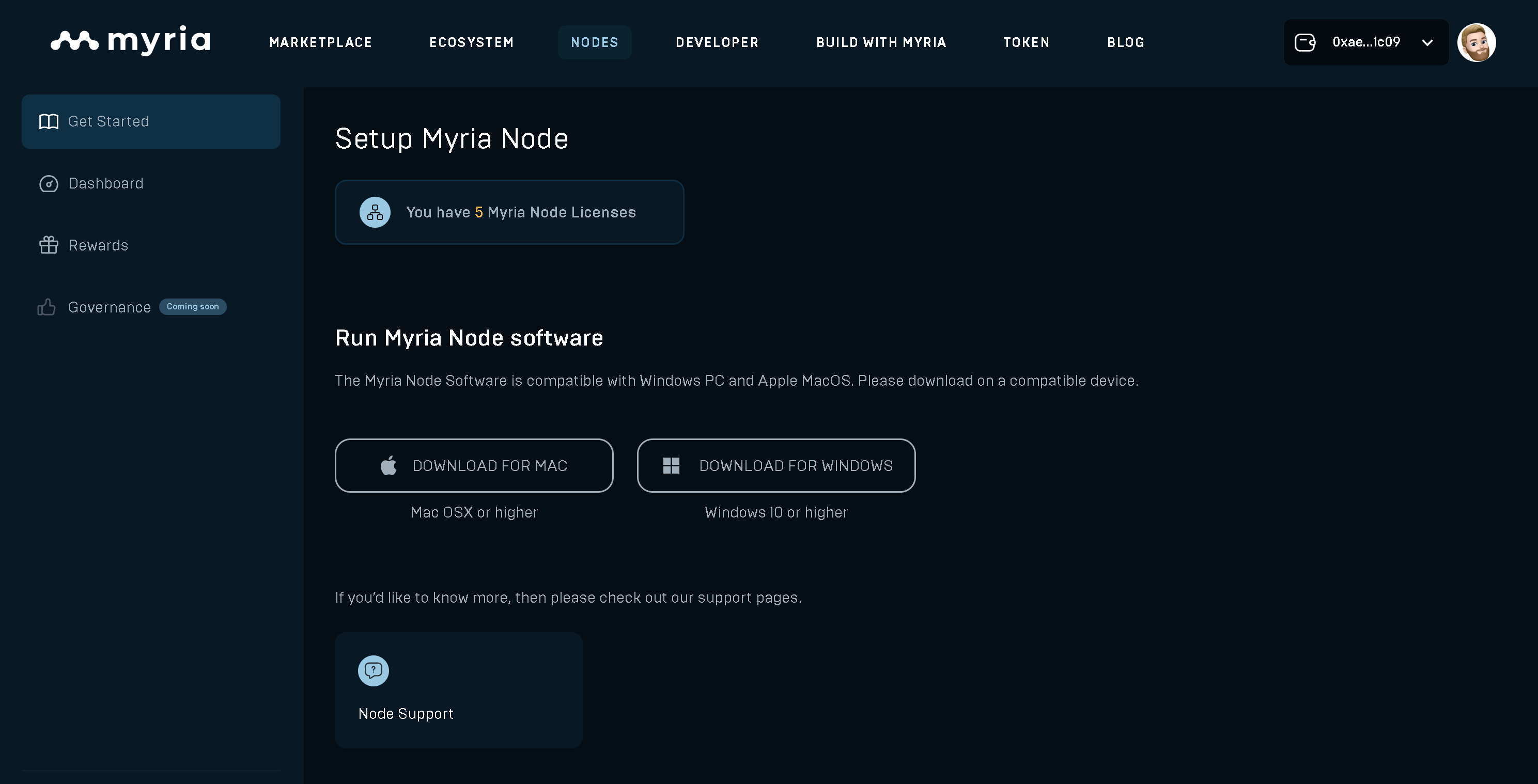Open the Developer menu item
The height and width of the screenshot is (784, 1538).
[717, 42]
